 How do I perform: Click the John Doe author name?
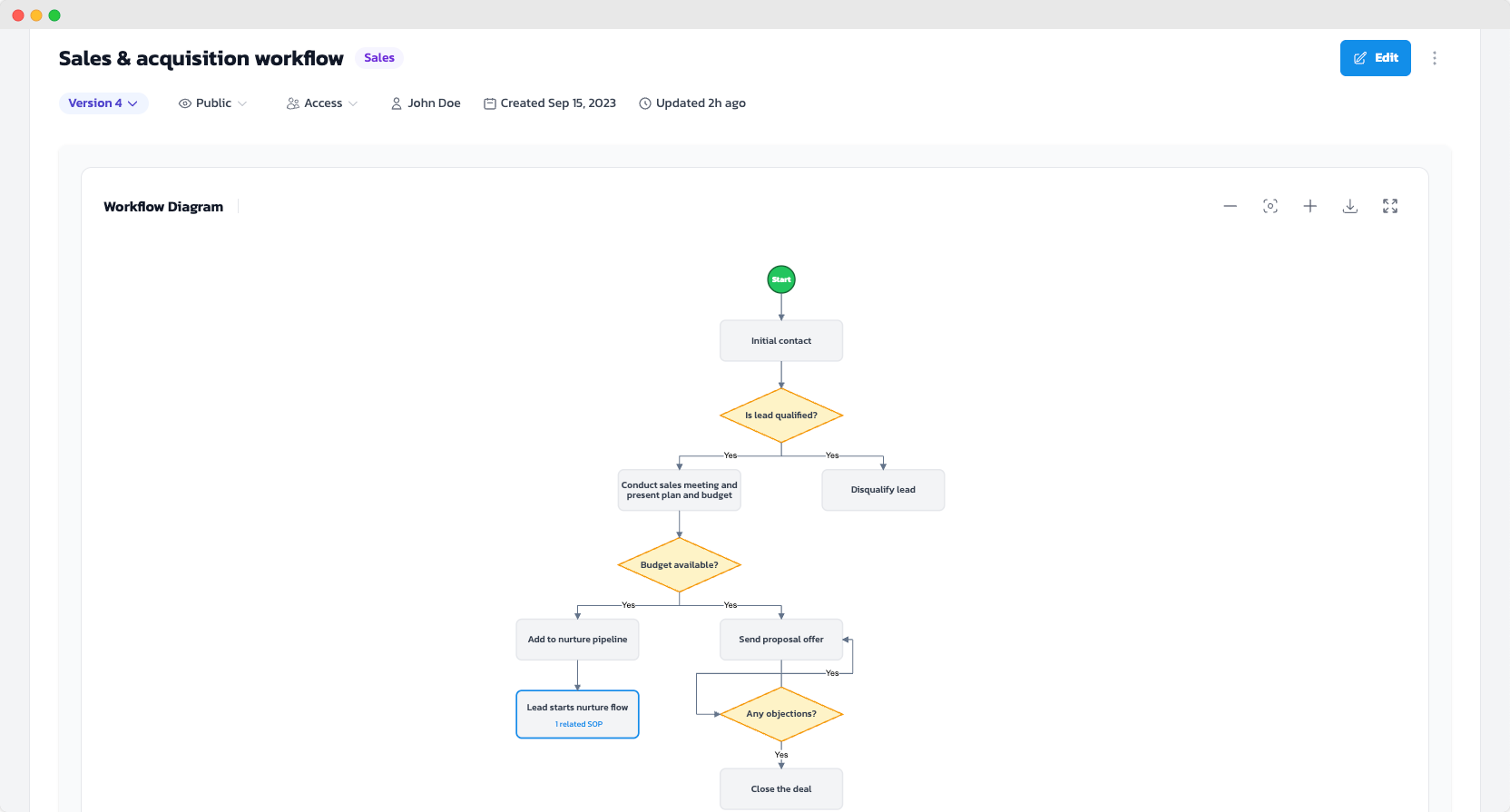(434, 103)
